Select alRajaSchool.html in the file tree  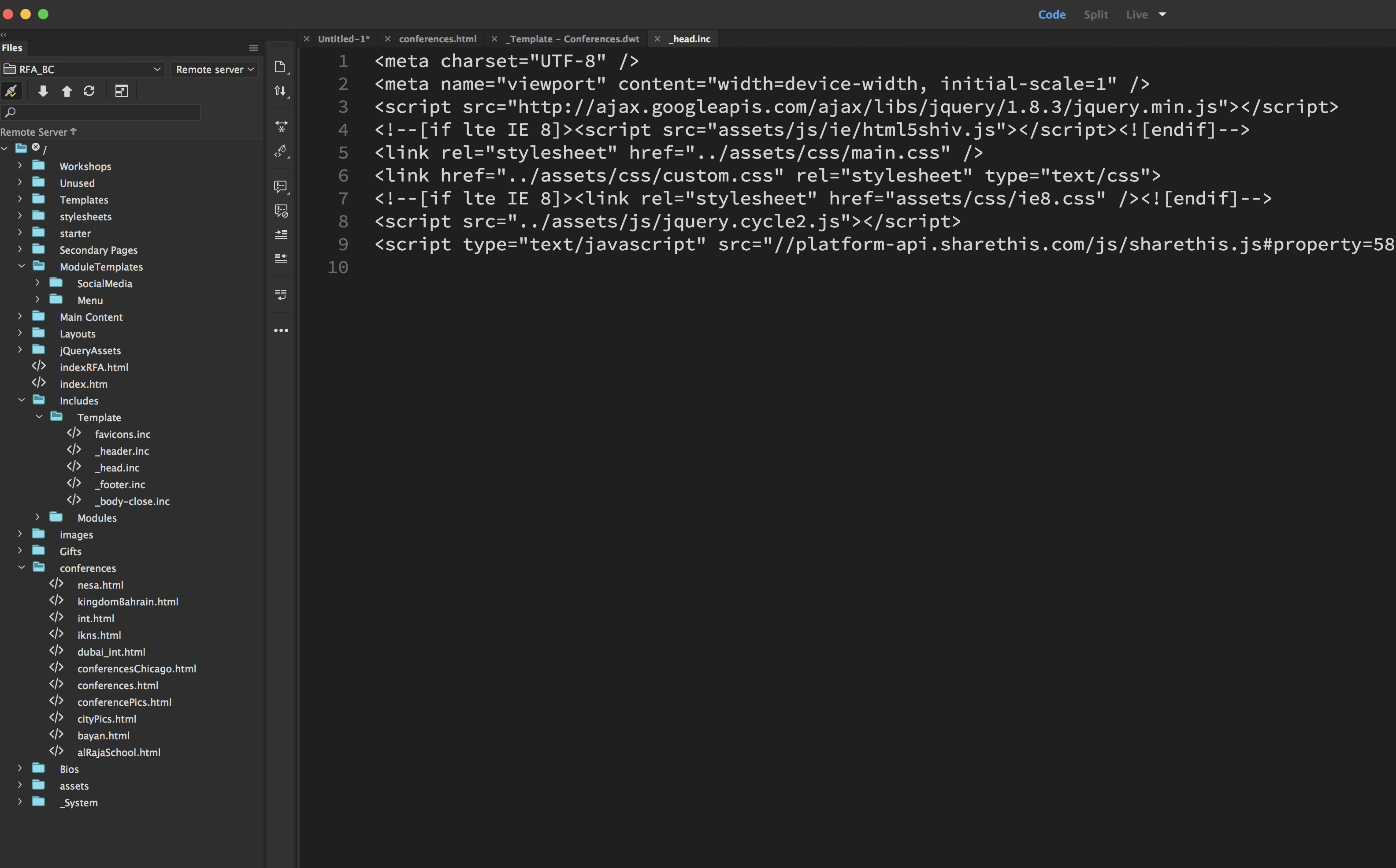(119, 753)
